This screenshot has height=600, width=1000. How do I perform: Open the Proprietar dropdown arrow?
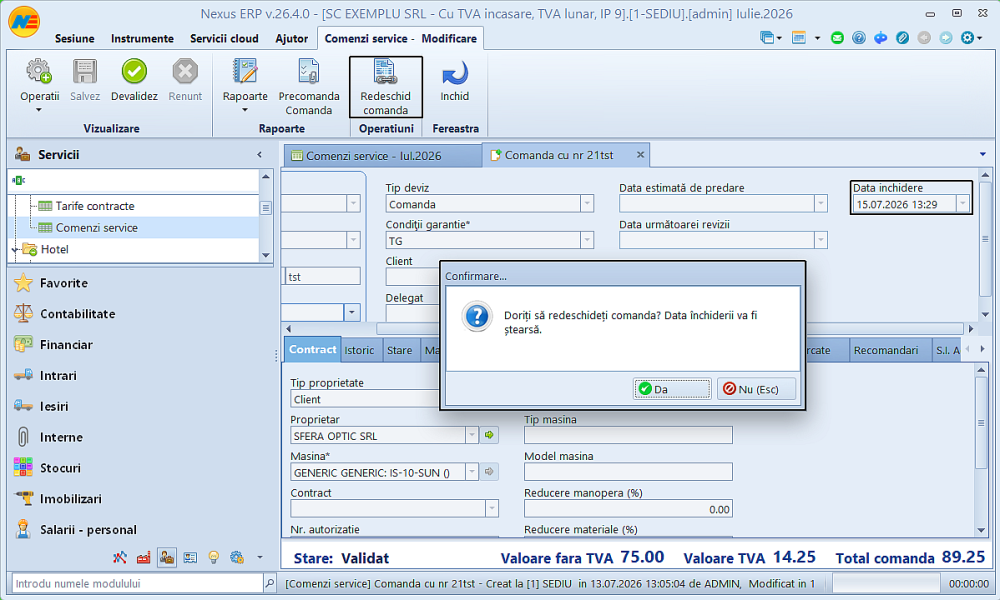point(472,435)
